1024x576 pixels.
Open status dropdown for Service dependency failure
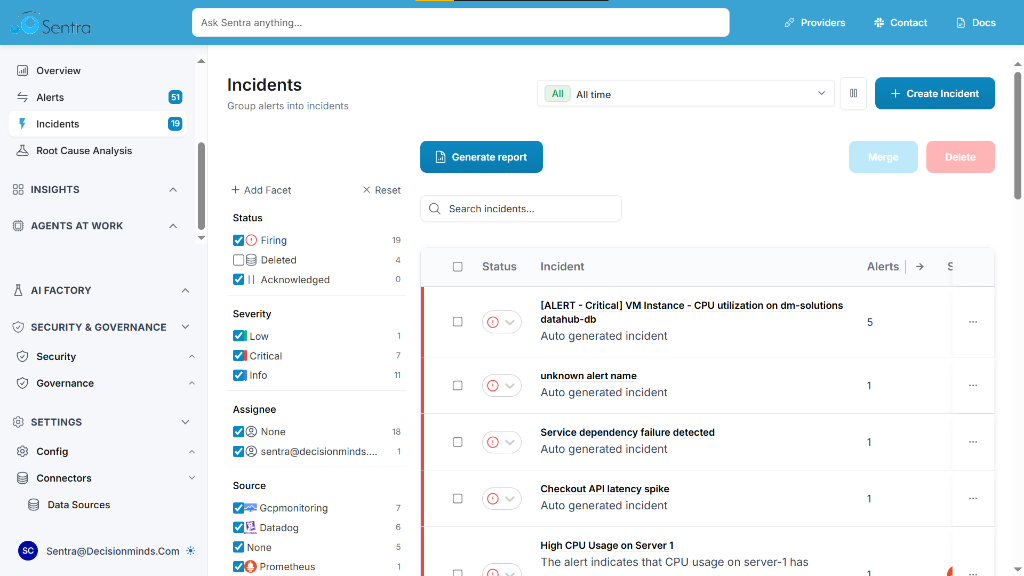pyautogui.click(x=502, y=442)
